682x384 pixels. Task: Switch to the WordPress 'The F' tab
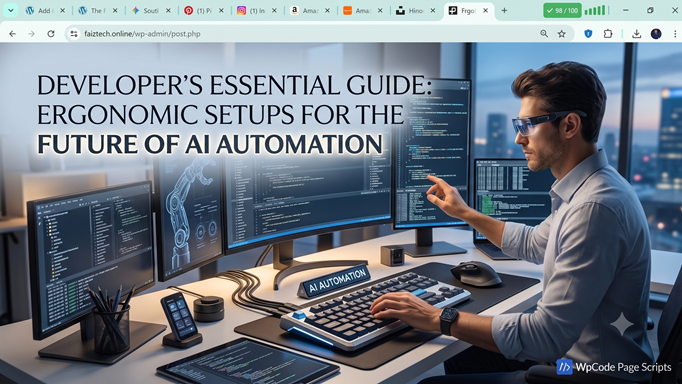coord(92,10)
